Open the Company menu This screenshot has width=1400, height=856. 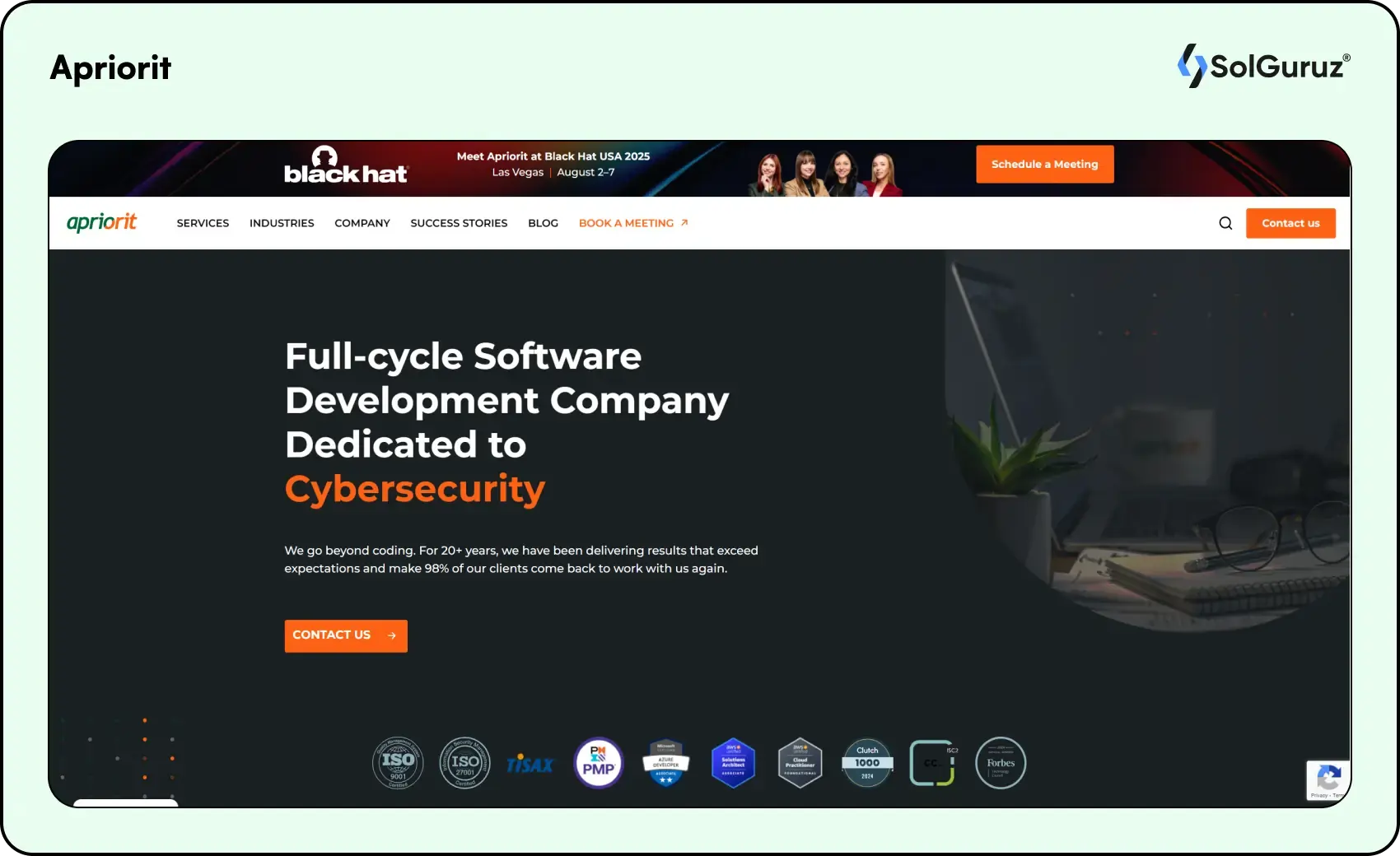point(362,223)
